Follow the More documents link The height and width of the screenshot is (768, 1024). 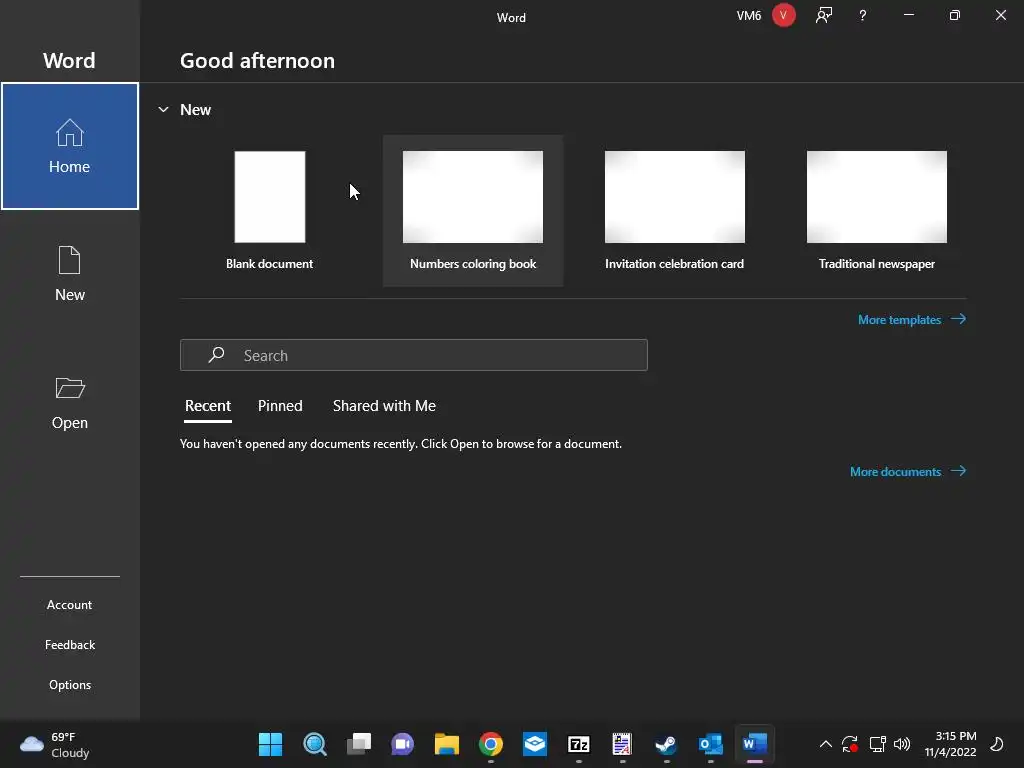click(x=908, y=472)
